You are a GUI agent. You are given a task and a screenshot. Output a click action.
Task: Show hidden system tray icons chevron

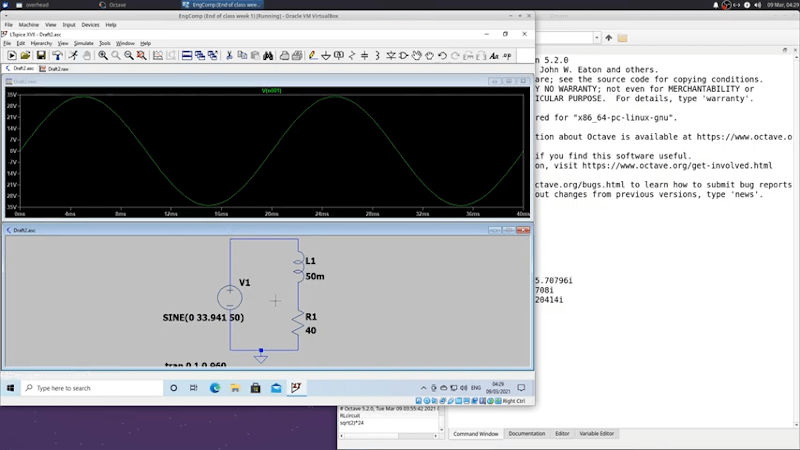425,388
